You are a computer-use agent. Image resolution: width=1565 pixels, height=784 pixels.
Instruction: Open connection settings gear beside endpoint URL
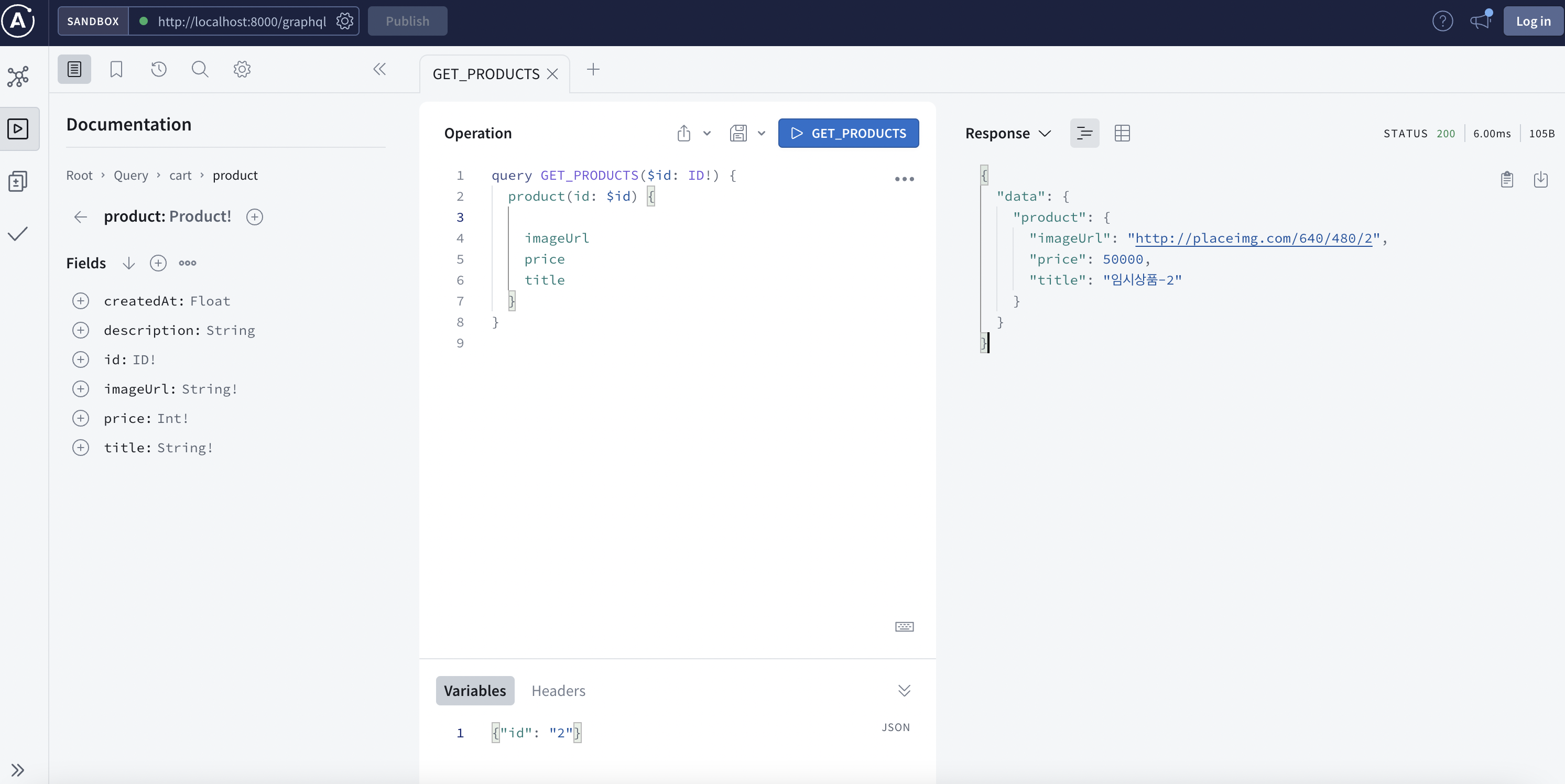pyautogui.click(x=344, y=21)
